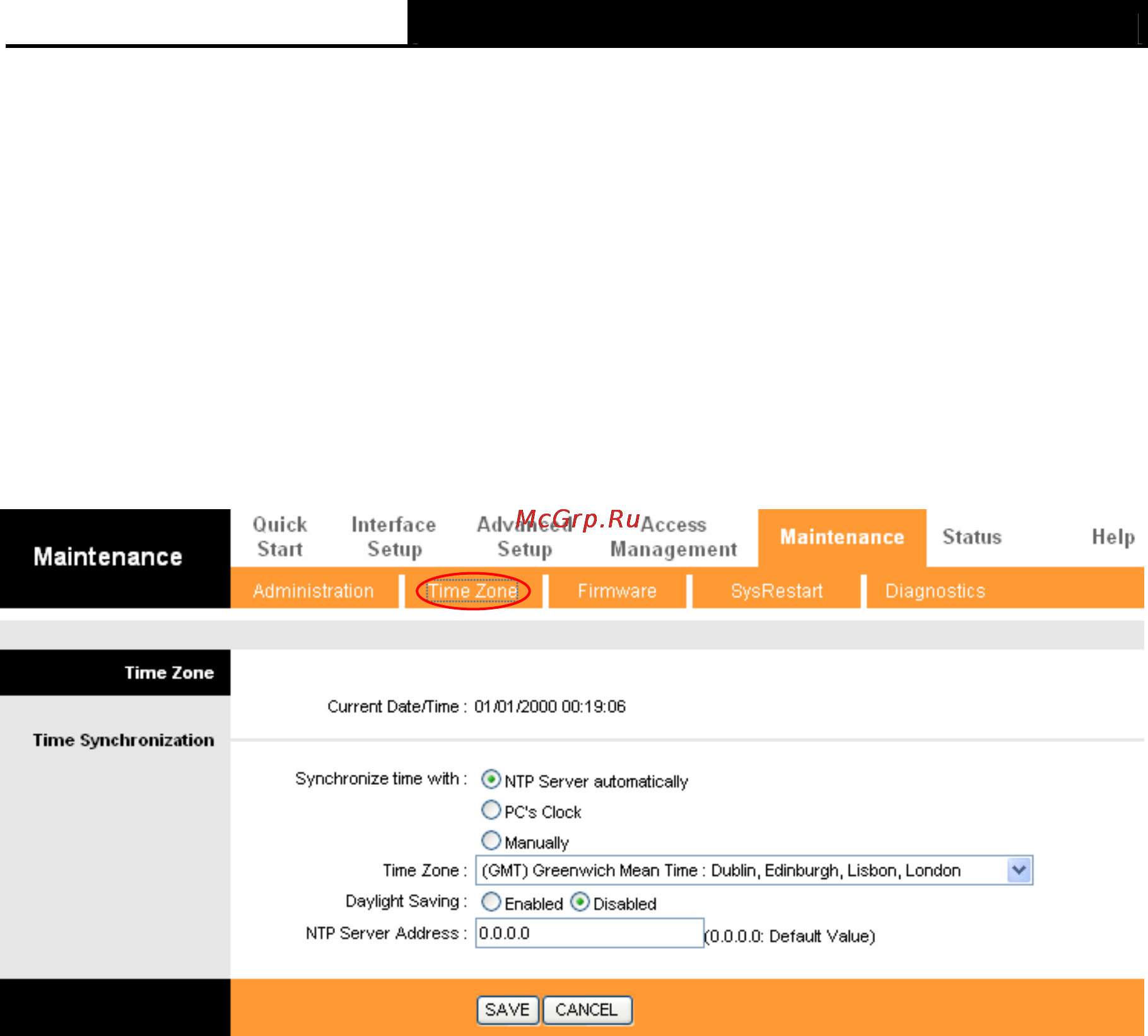Select the Maintenance tab
The height and width of the screenshot is (1036, 1148).
pos(842,537)
